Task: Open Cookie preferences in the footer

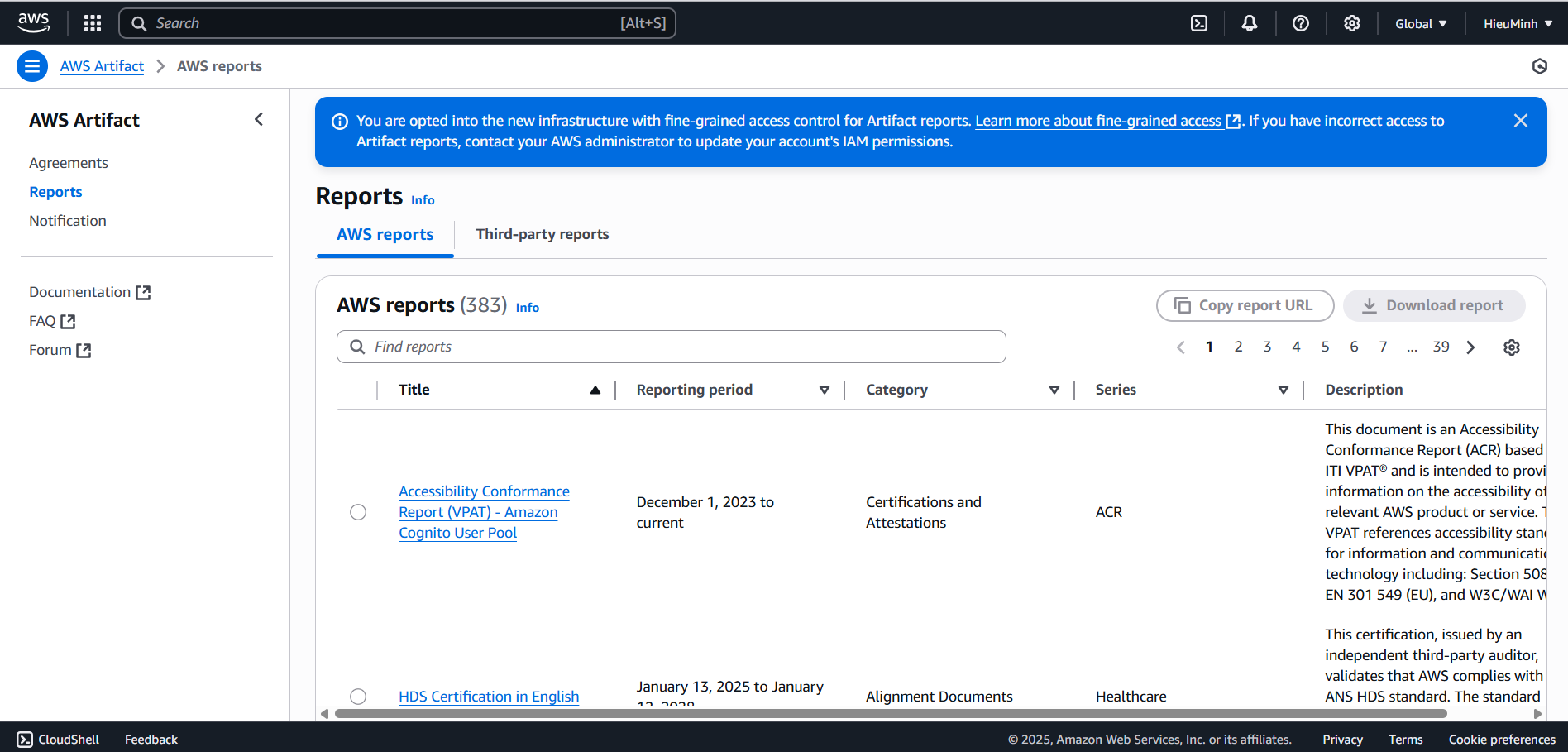Action: (1502, 740)
